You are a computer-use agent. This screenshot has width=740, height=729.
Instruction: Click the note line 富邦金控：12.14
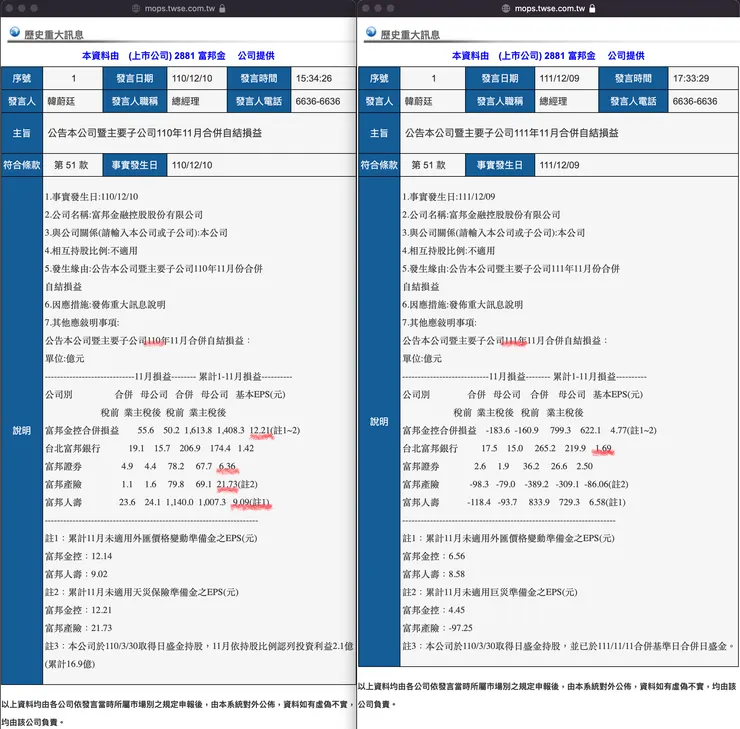pyautogui.click(x=78, y=556)
